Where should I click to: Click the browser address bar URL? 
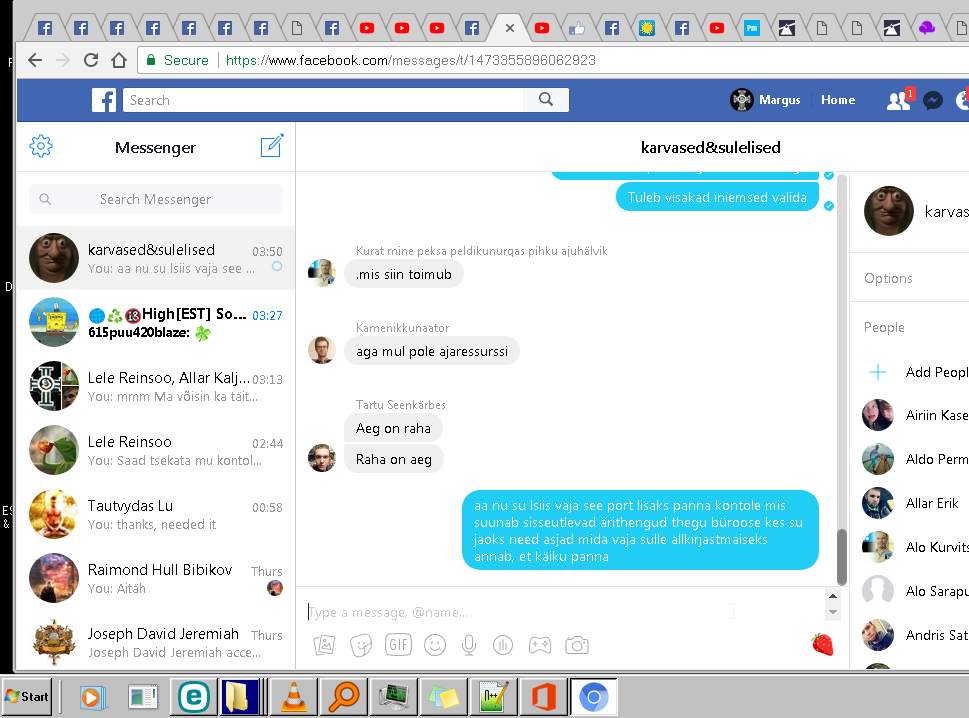pos(410,60)
